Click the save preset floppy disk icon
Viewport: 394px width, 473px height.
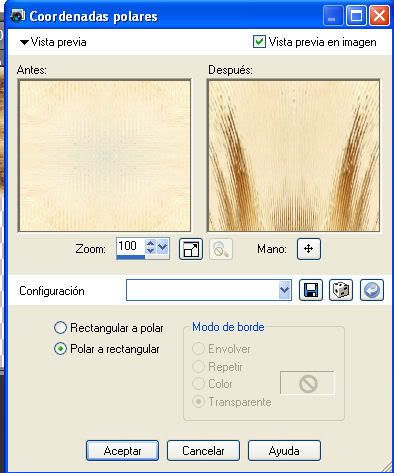click(311, 290)
